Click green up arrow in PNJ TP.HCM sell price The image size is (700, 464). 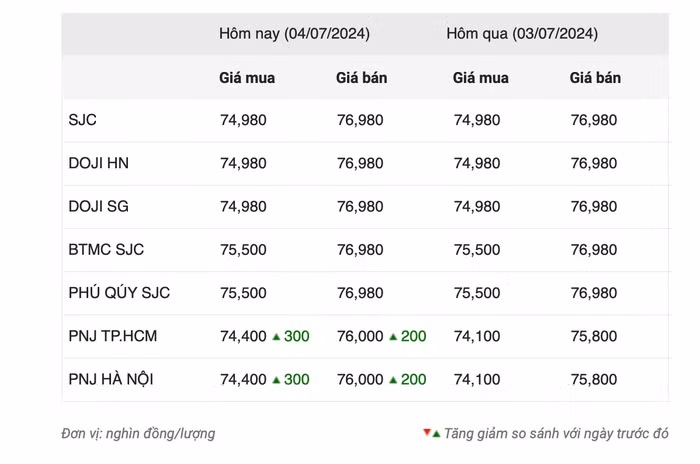[x=393, y=337]
